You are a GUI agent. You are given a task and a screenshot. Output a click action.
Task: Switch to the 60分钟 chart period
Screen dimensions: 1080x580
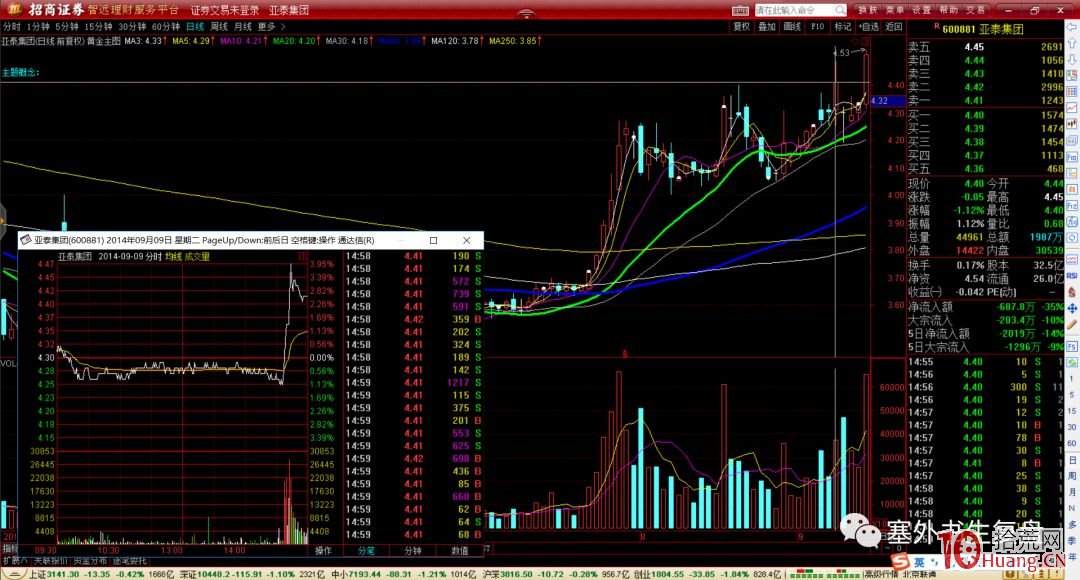point(165,27)
